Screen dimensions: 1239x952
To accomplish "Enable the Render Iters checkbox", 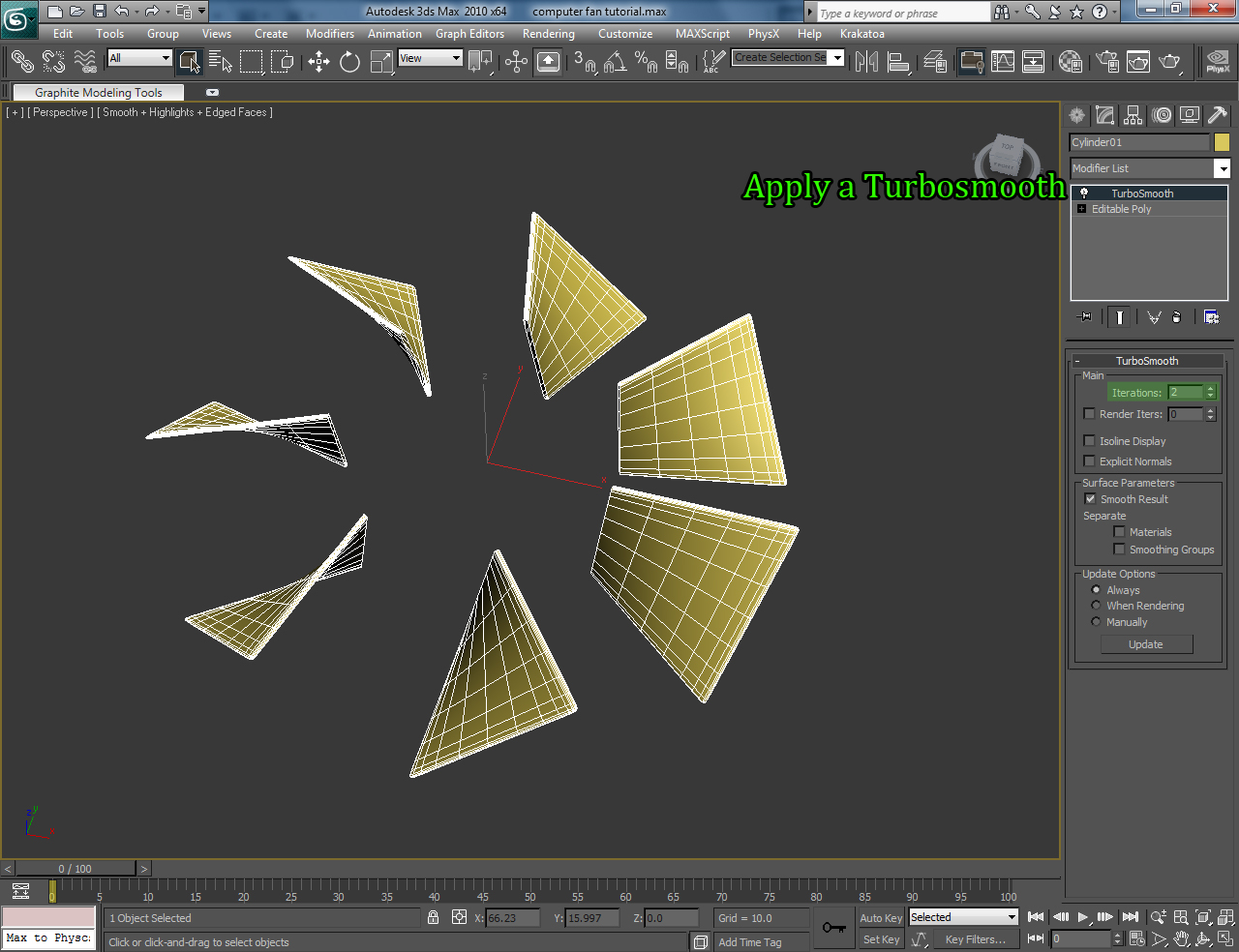I will coord(1089,413).
